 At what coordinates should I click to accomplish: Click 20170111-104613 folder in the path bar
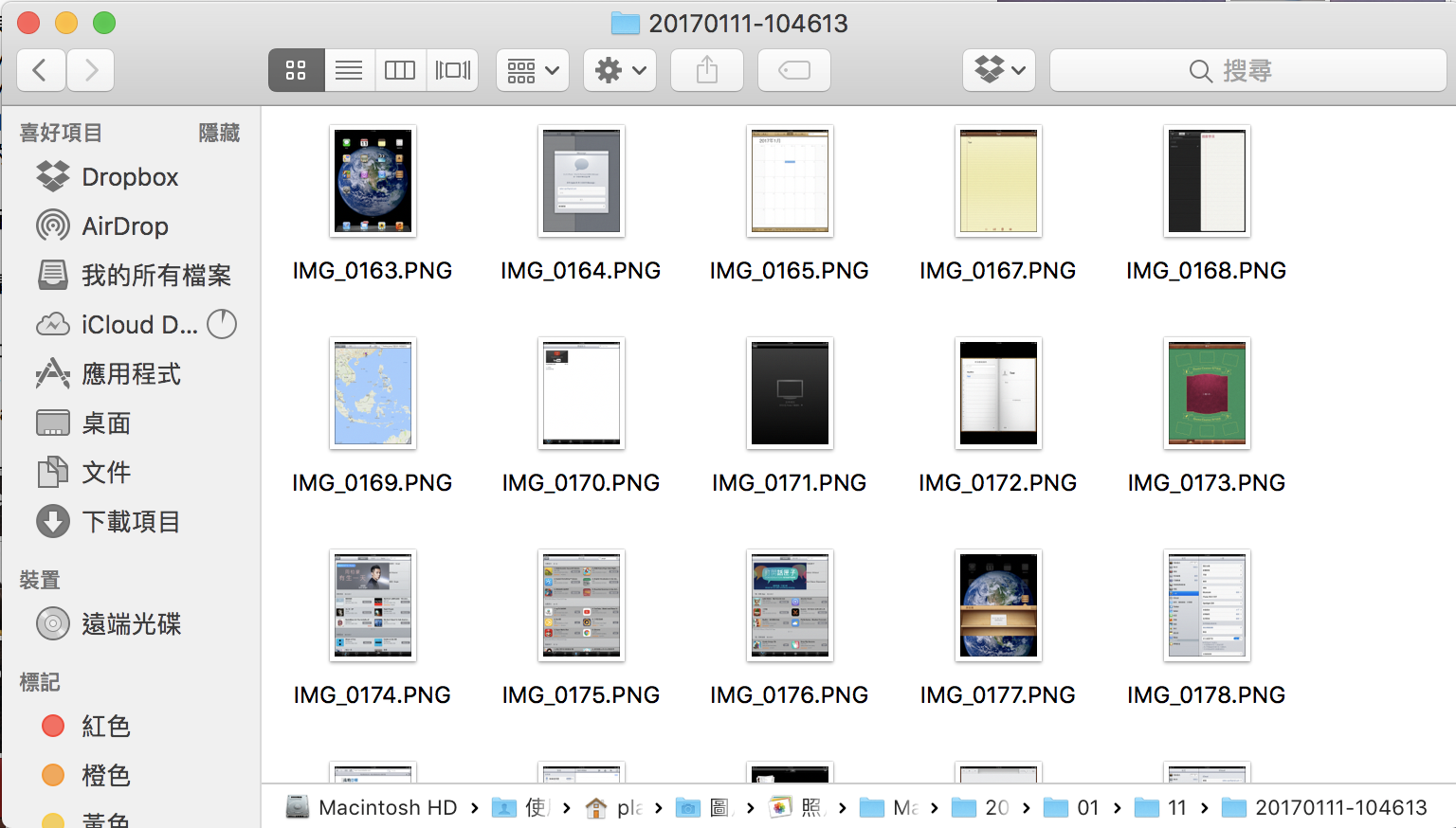[x=1324, y=807]
